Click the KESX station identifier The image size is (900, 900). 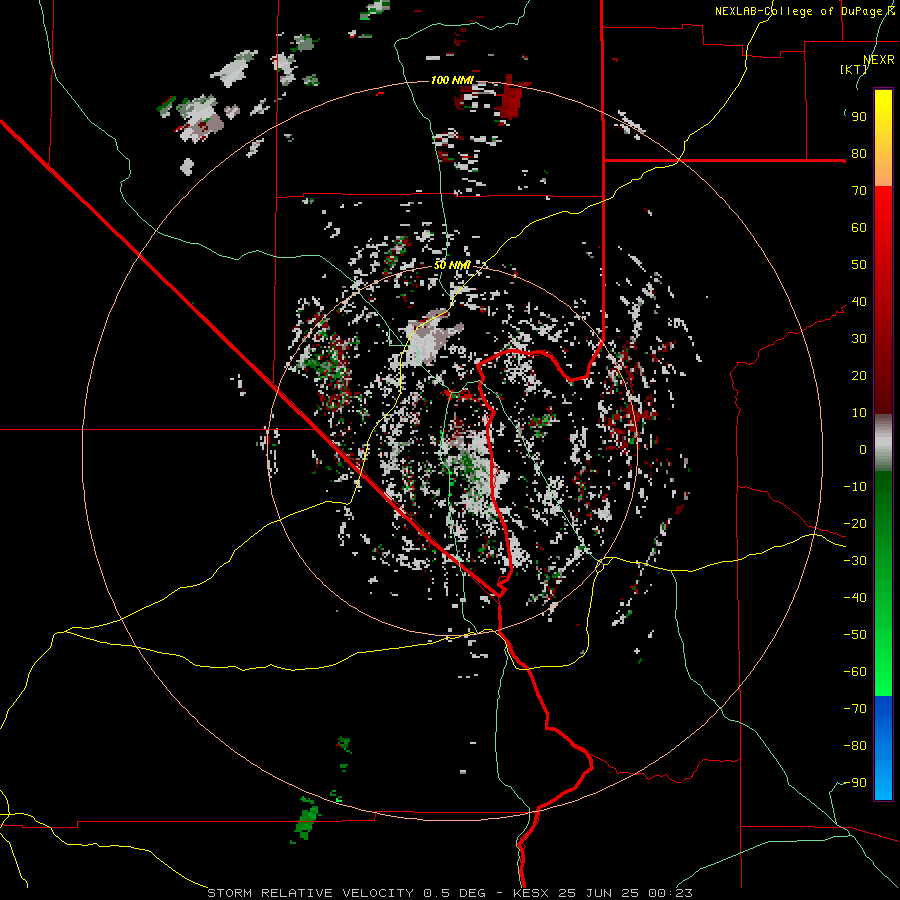(x=532, y=893)
